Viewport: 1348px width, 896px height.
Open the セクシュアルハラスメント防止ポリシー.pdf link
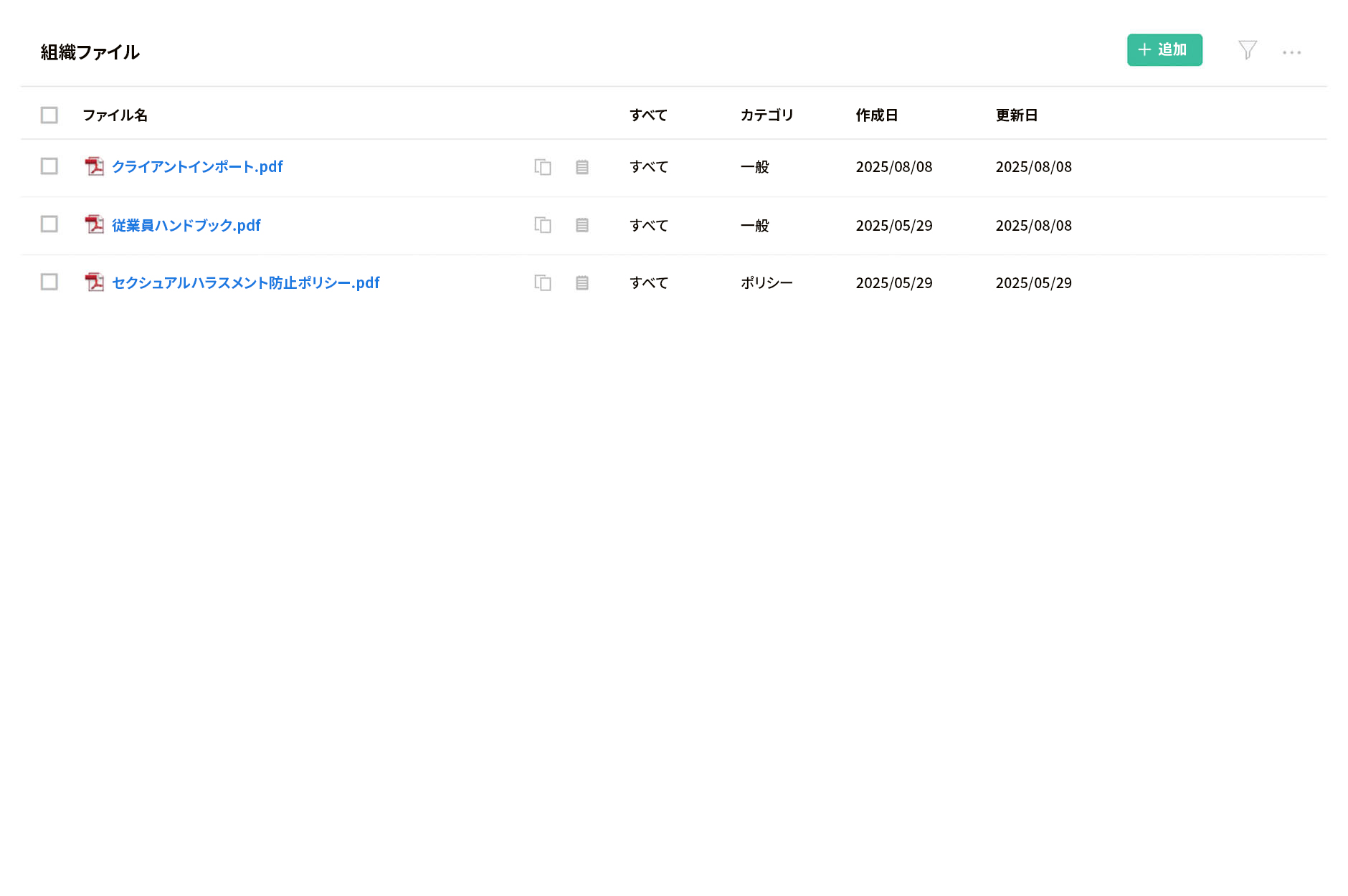pyautogui.click(x=246, y=283)
